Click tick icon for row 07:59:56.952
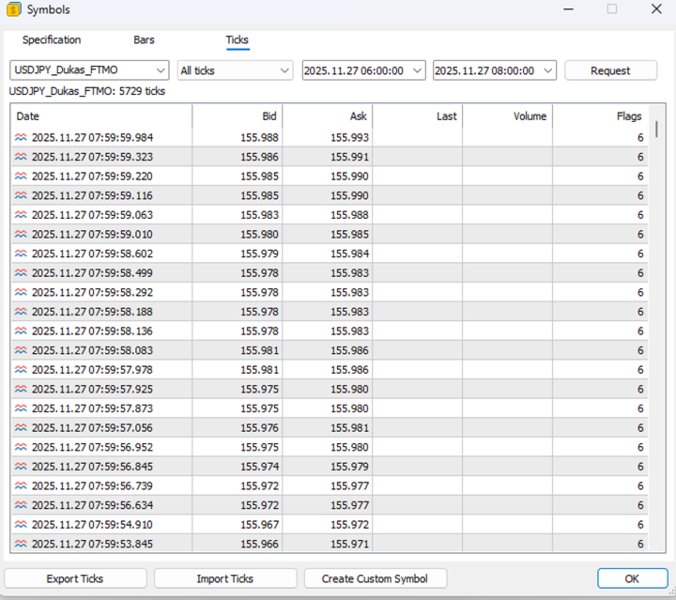Viewport: 676px width, 600px height. (21, 447)
